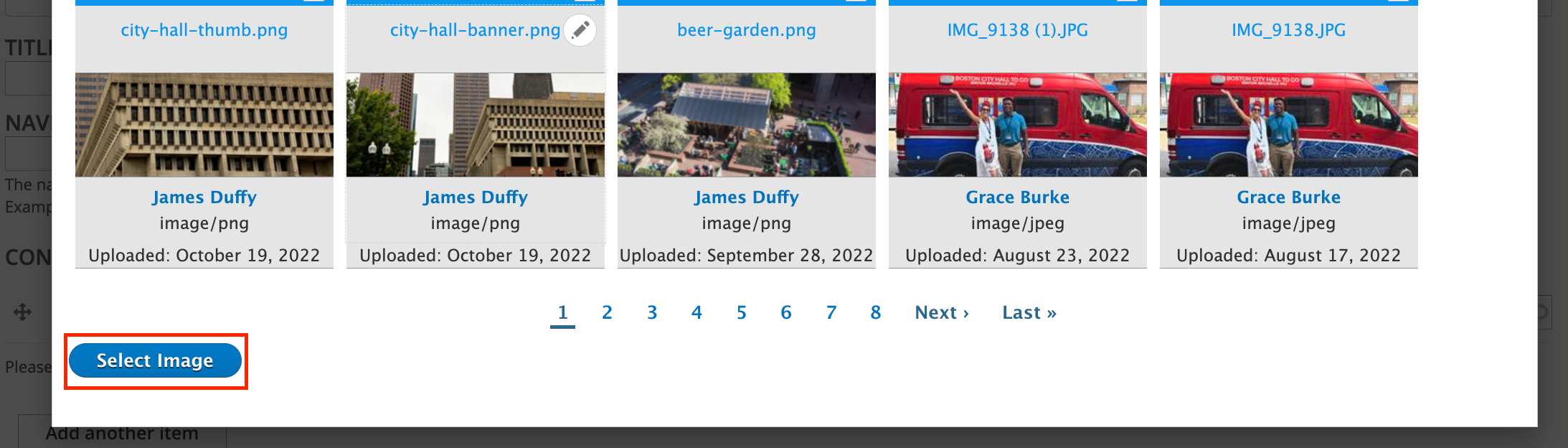Click the move handle icon at left edge
The image size is (1568, 448).
tap(22, 312)
